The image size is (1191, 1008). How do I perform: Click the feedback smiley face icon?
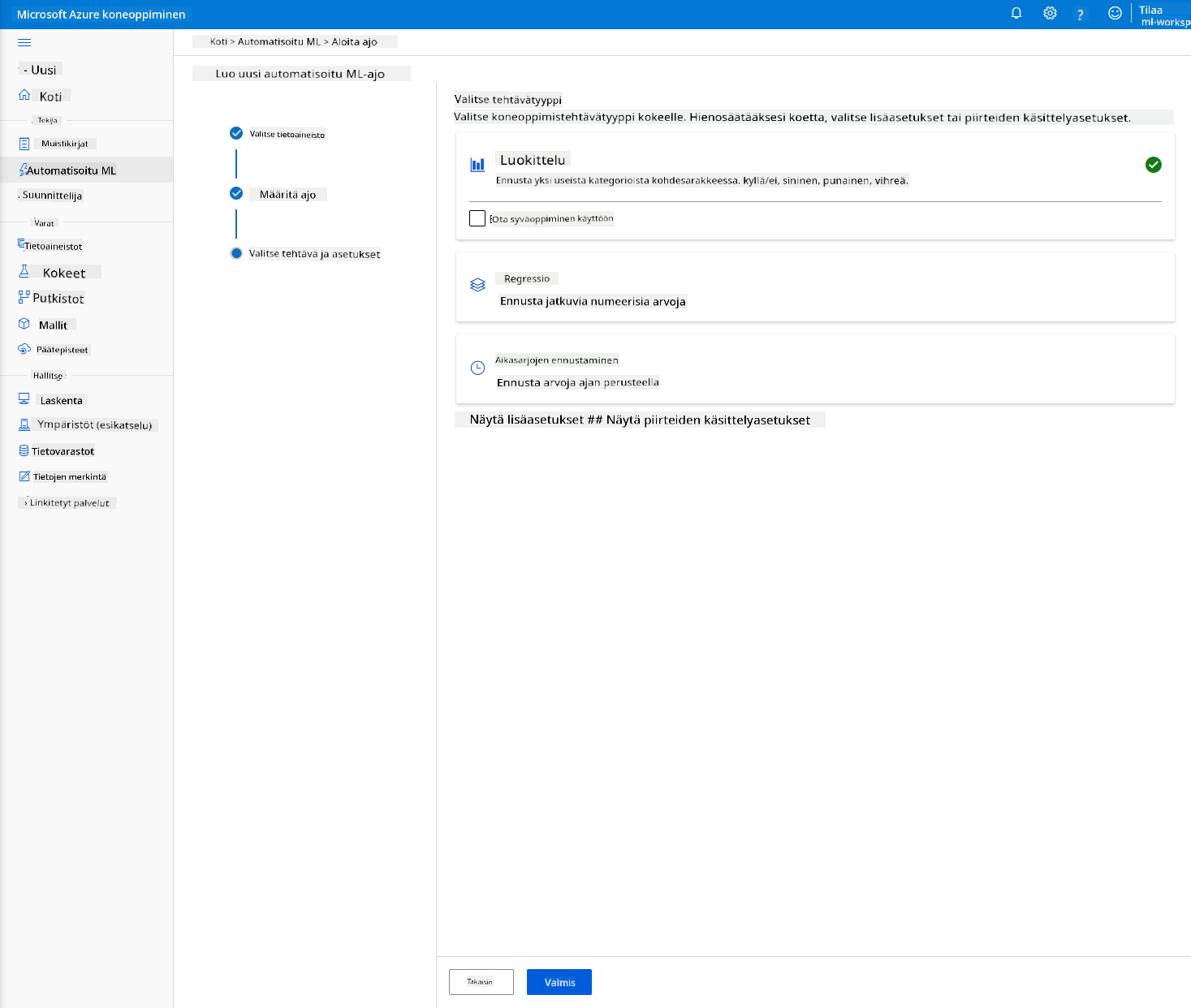pyautogui.click(x=1115, y=14)
